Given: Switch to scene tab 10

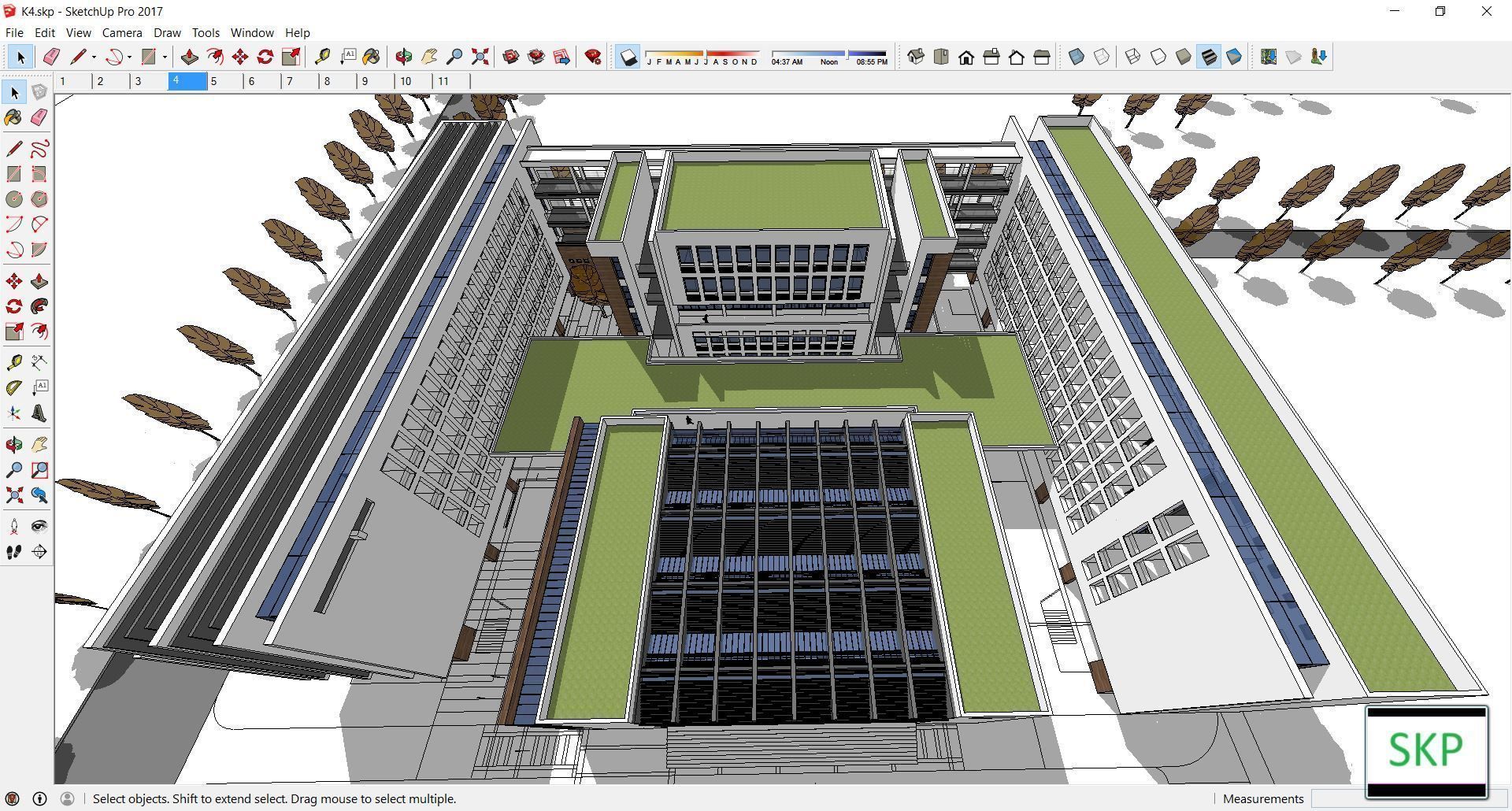Looking at the screenshot, I should click(414, 81).
